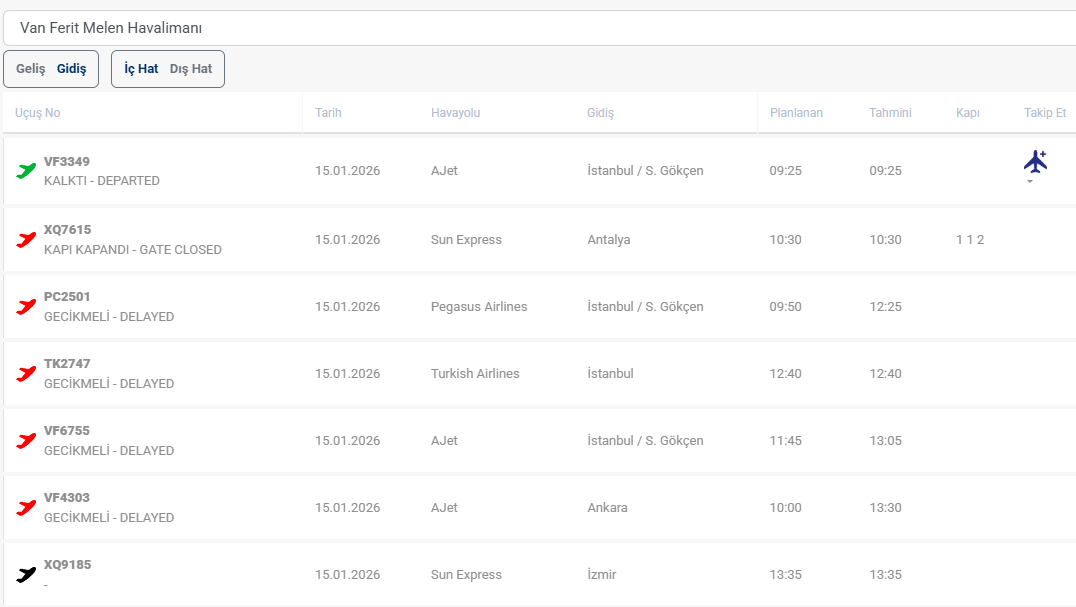The image size is (1076, 607).
Task: Sort by Uçuş No column header
Action: click(x=38, y=113)
